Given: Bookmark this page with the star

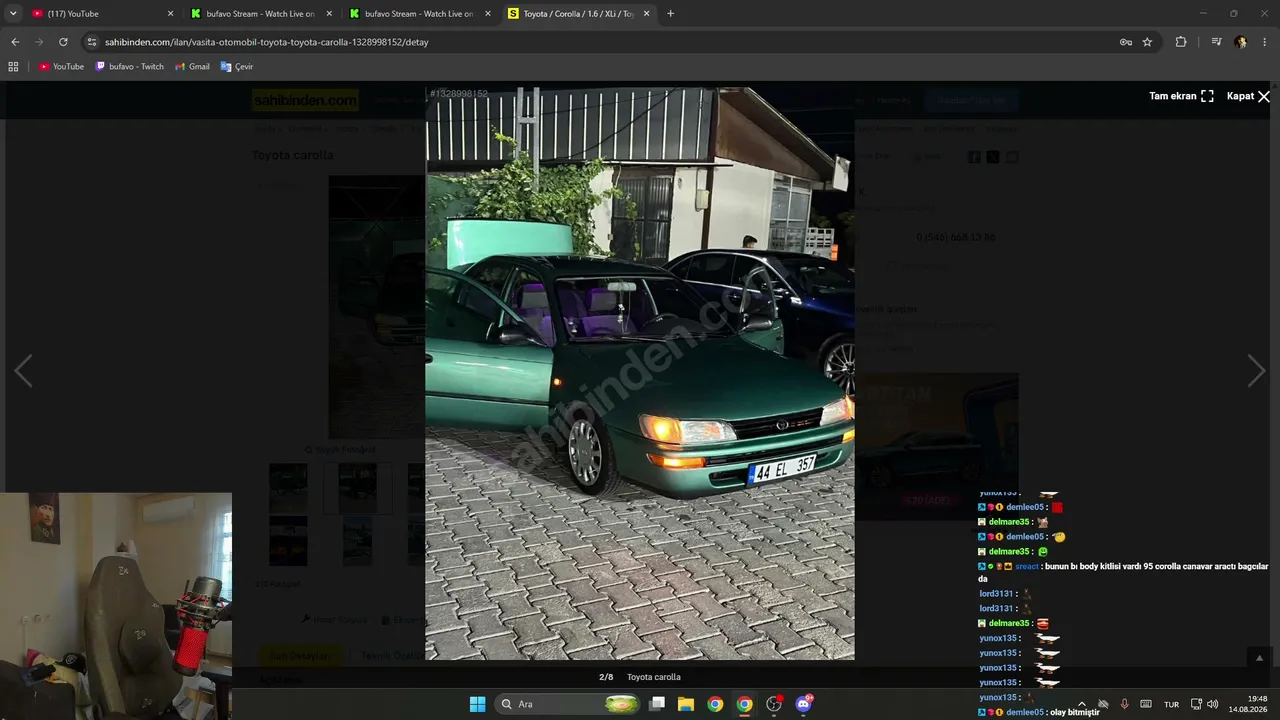Looking at the screenshot, I should pos(1147,42).
